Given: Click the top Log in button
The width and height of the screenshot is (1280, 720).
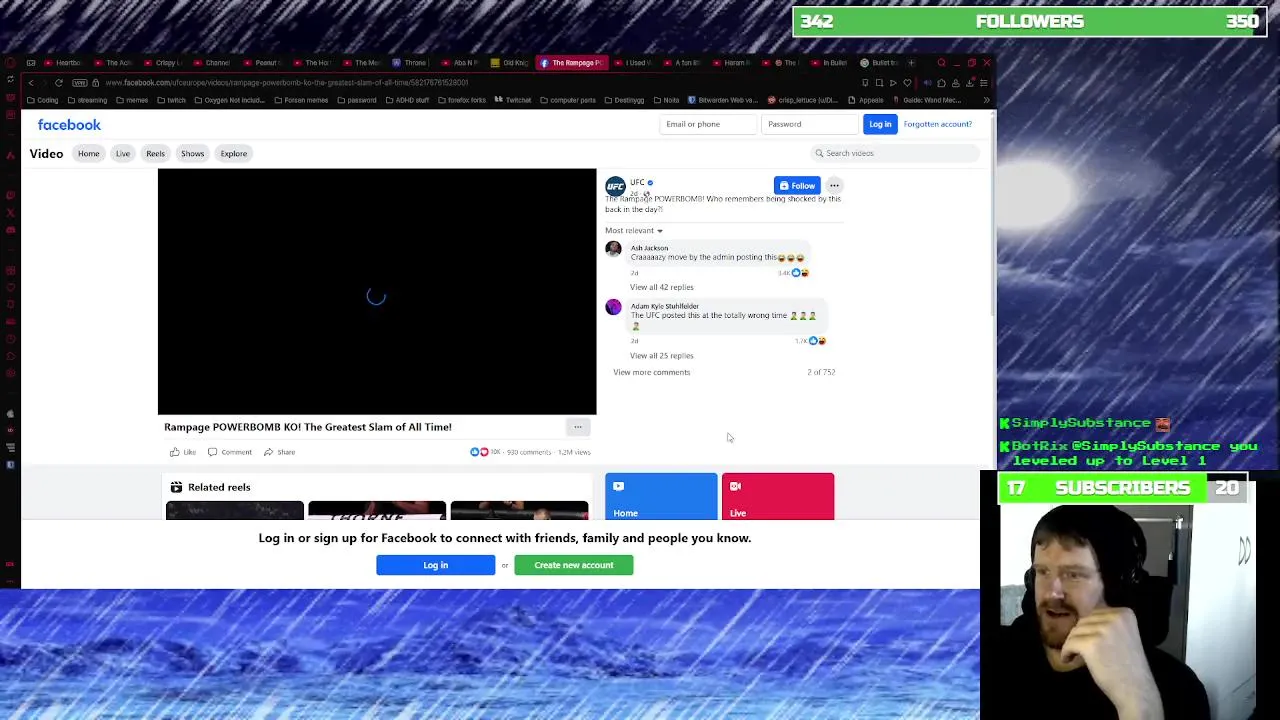Looking at the screenshot, I should click(880, 124).
